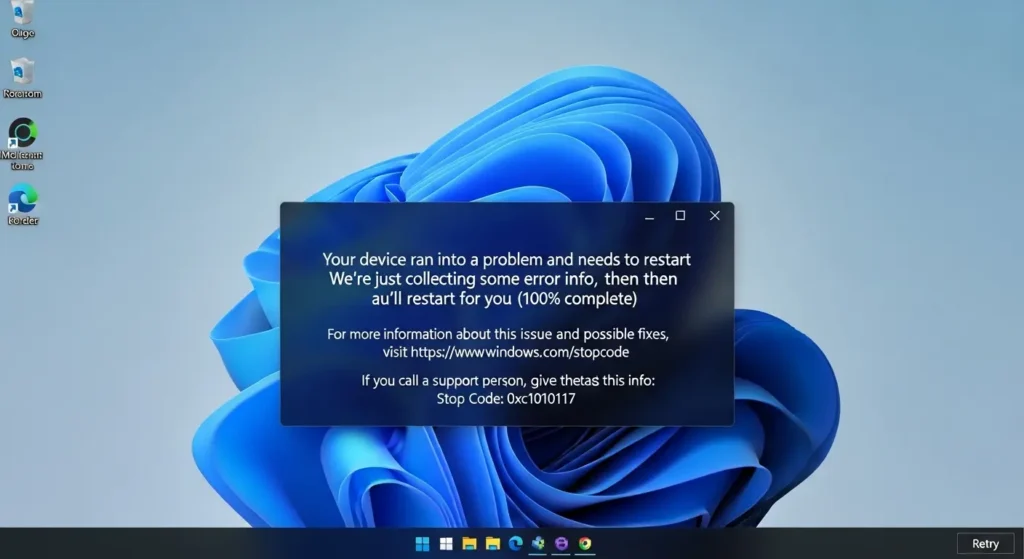Close the error dialog window
The height and width of the screenshot is (559, 1024).
[714, 216]
